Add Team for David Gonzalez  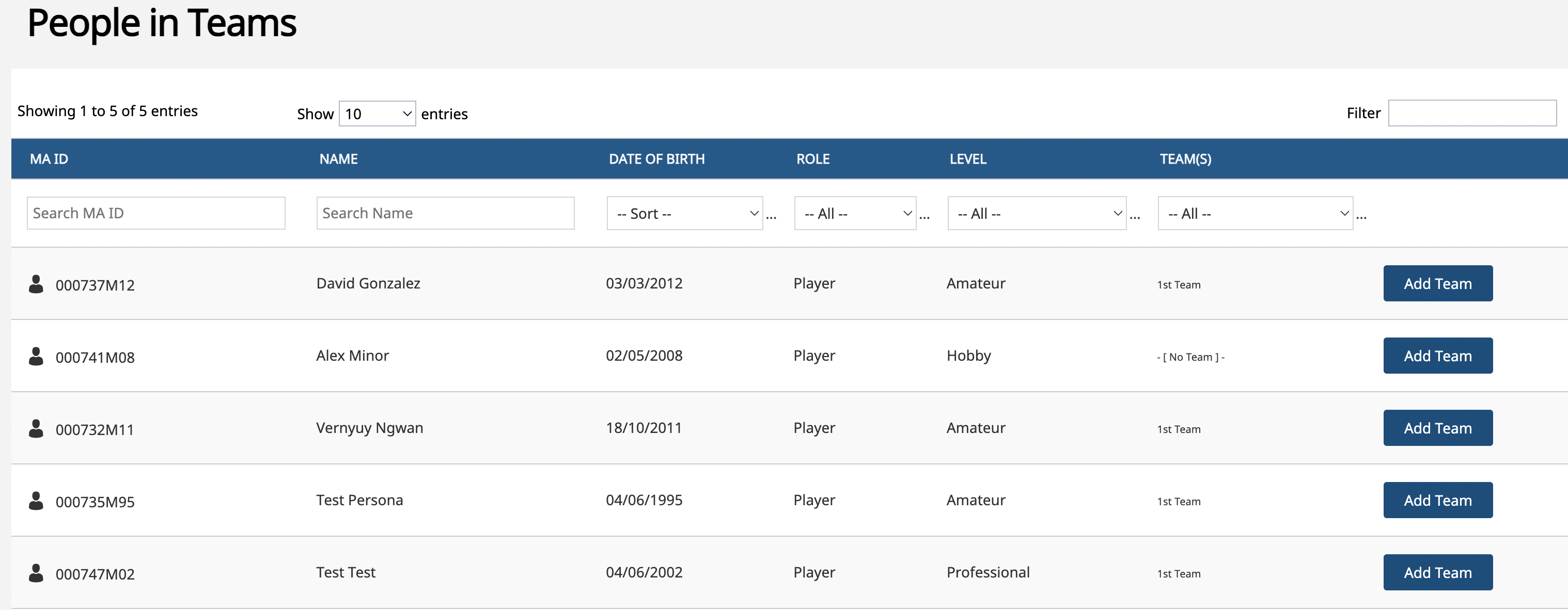pyautogui.click(x=1438, y=283)
